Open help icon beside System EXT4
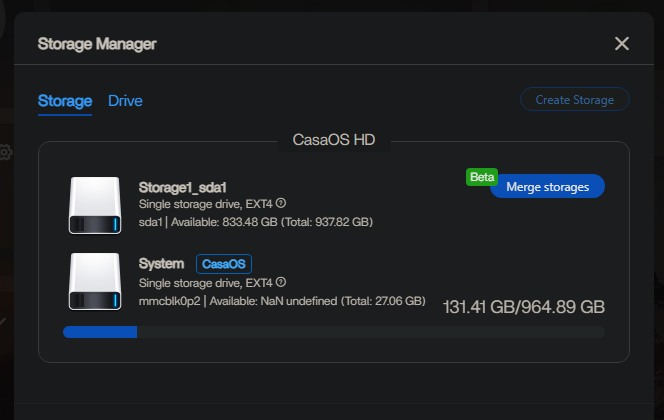 pyautogui.click(x=281, y=282)
